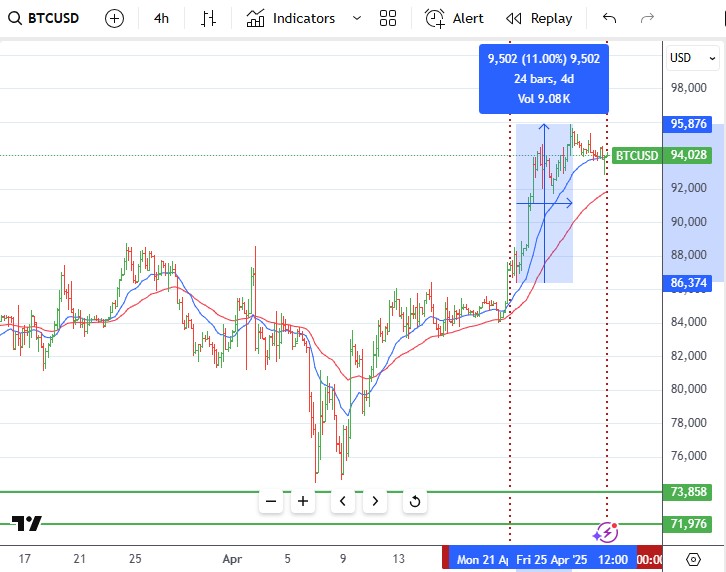
Task: Select the 73,858 horizontal line label
Action: pos(688,491)
